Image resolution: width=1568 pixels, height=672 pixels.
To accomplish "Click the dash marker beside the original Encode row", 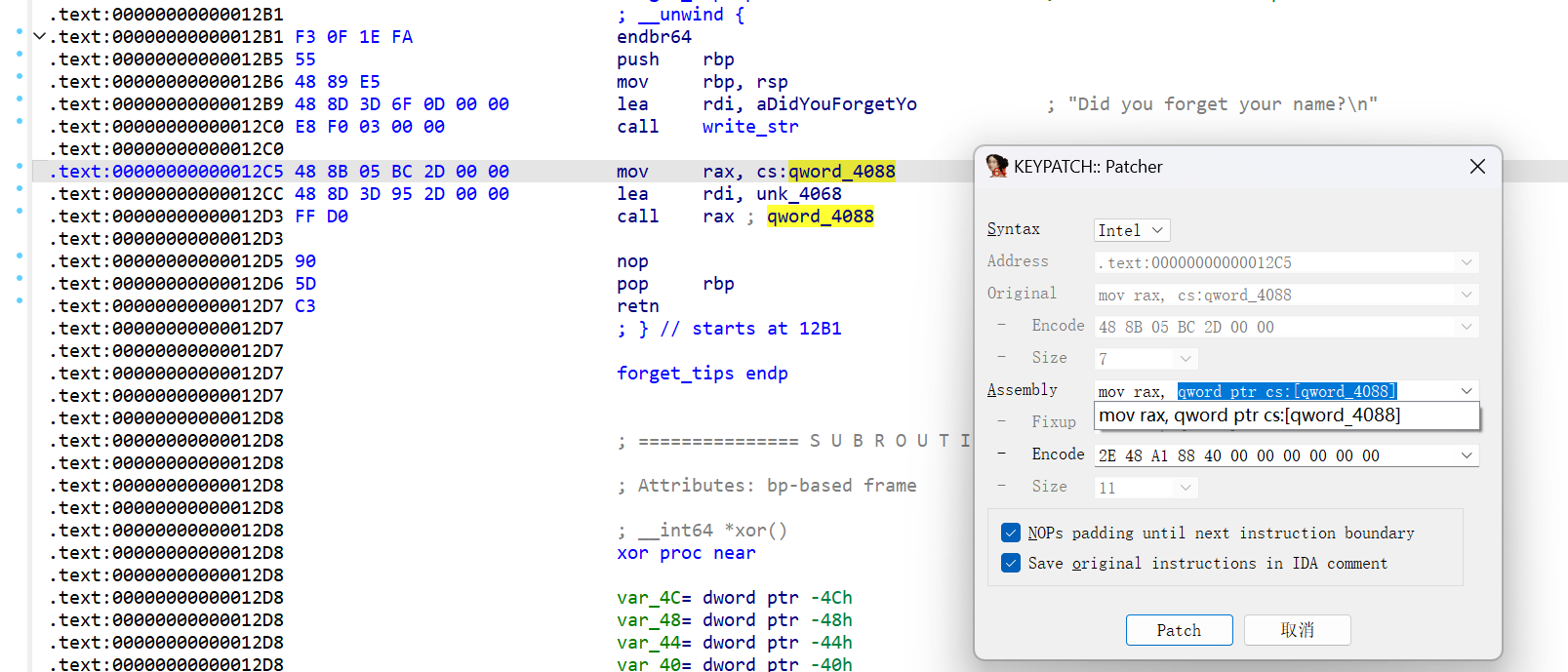I will click(x=1001, y=326).
